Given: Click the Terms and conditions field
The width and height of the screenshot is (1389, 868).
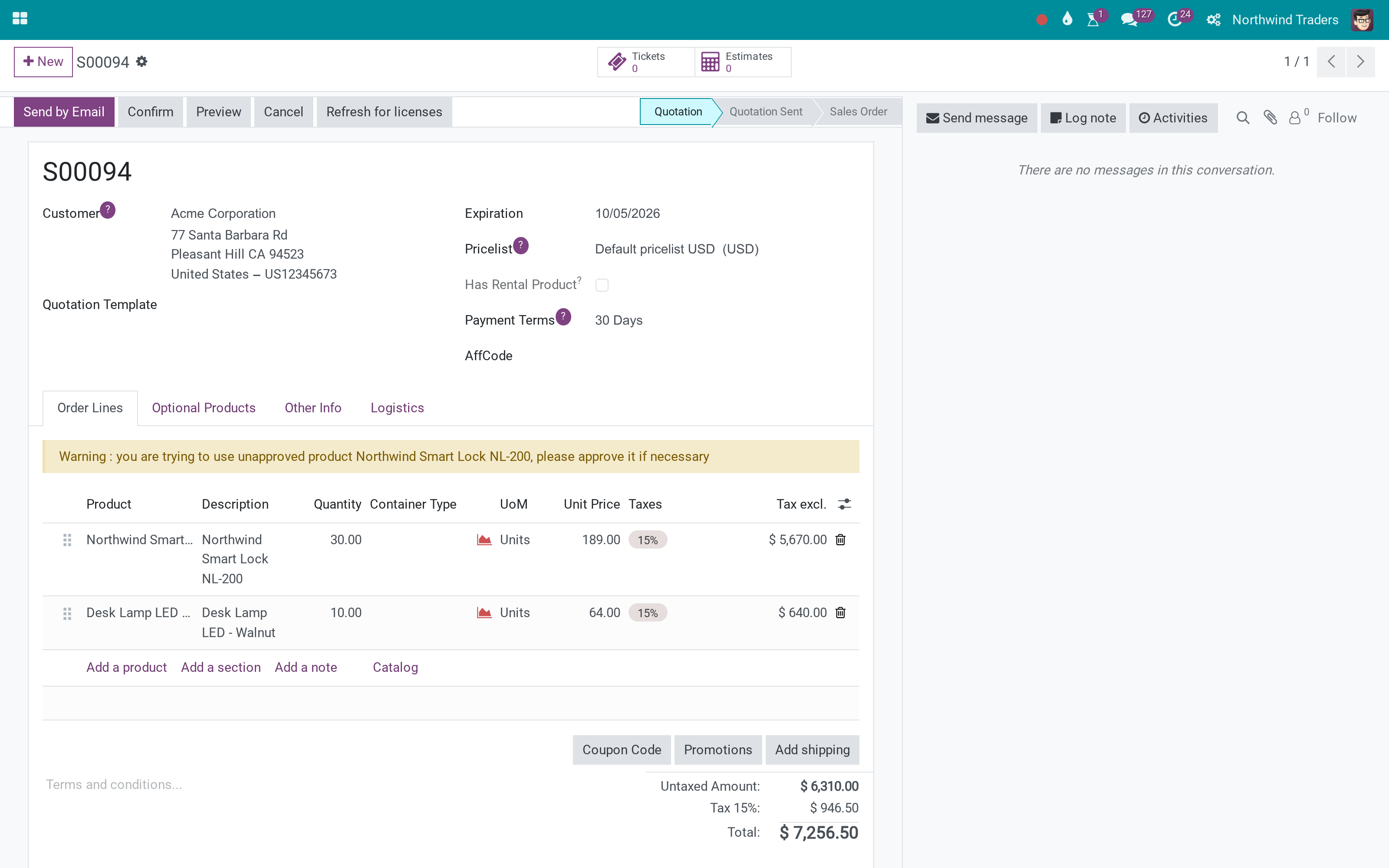Looking at the screenshot, I should [339, 785].
